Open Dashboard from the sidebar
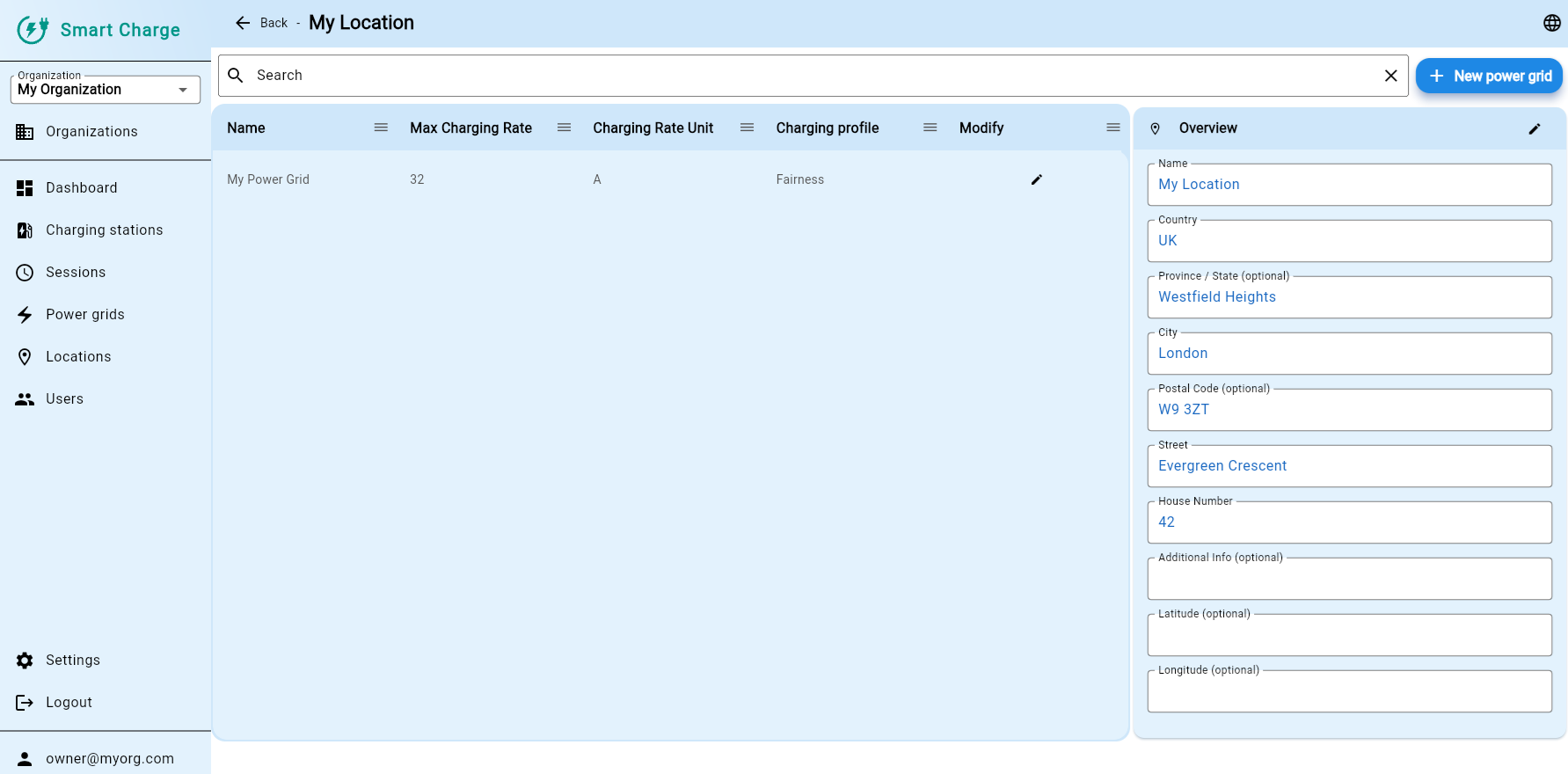This screenshot has height=774, width=1568. pyautogui.click(x=81, y=188)
